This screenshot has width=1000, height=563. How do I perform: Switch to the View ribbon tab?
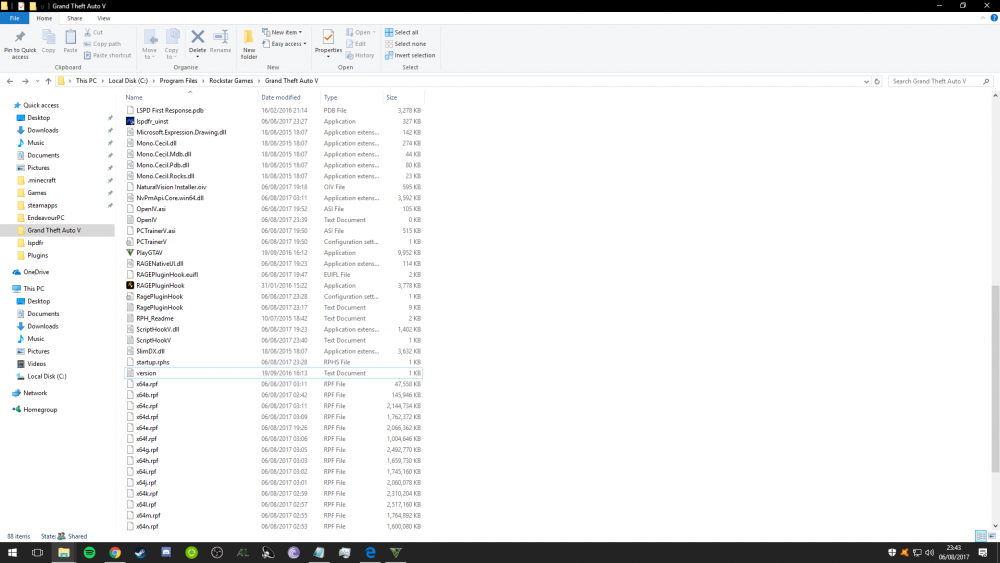pos(103,18)
